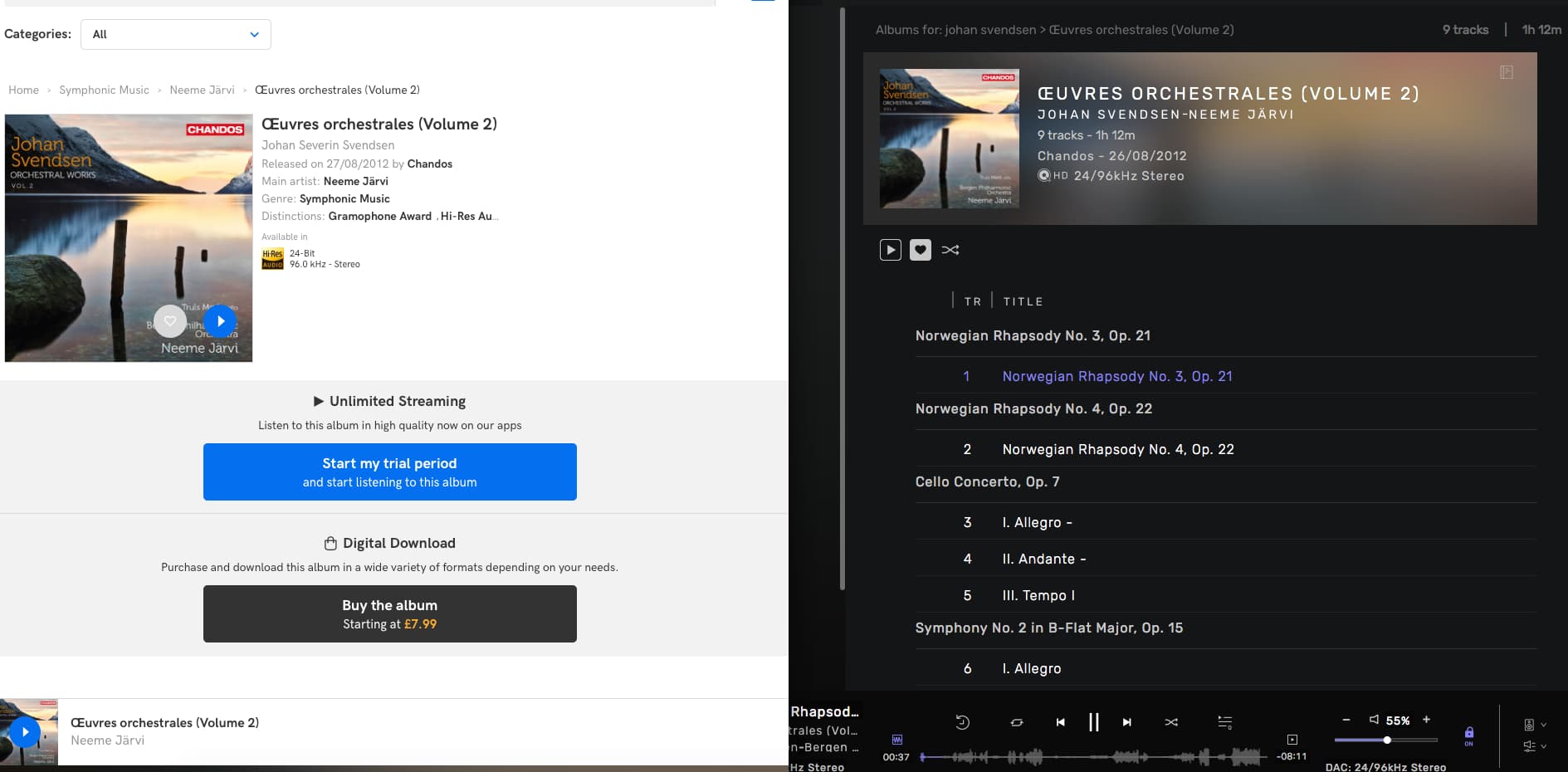Click the speaker mute icon beside 55%
Image resolution: width=1568 pixels, height=772 pixels.
point(1374,720)
